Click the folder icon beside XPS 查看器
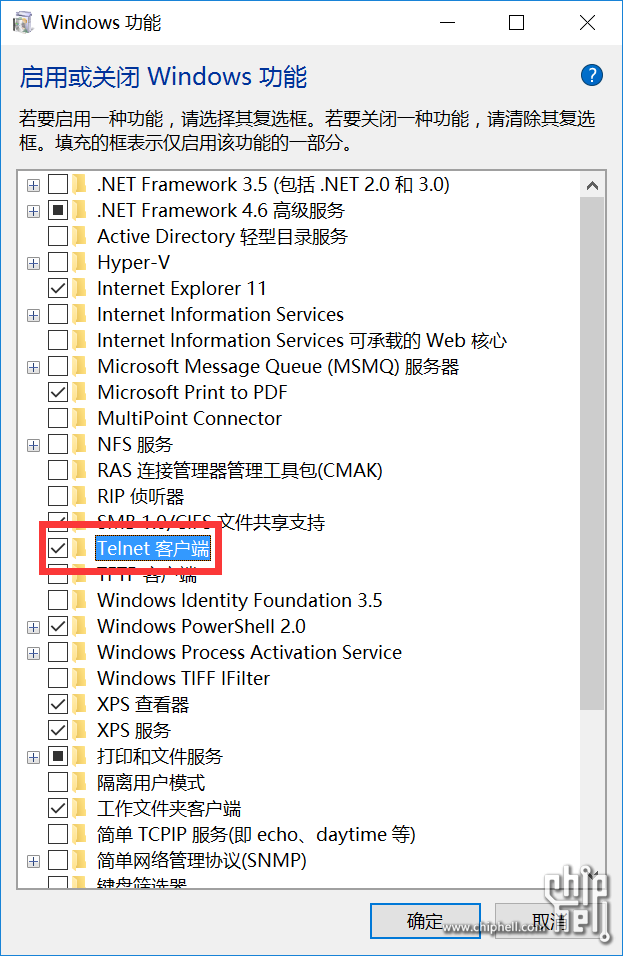Image resolution: width=623 pixels, height=956 pixels. [x=80, y=705]
